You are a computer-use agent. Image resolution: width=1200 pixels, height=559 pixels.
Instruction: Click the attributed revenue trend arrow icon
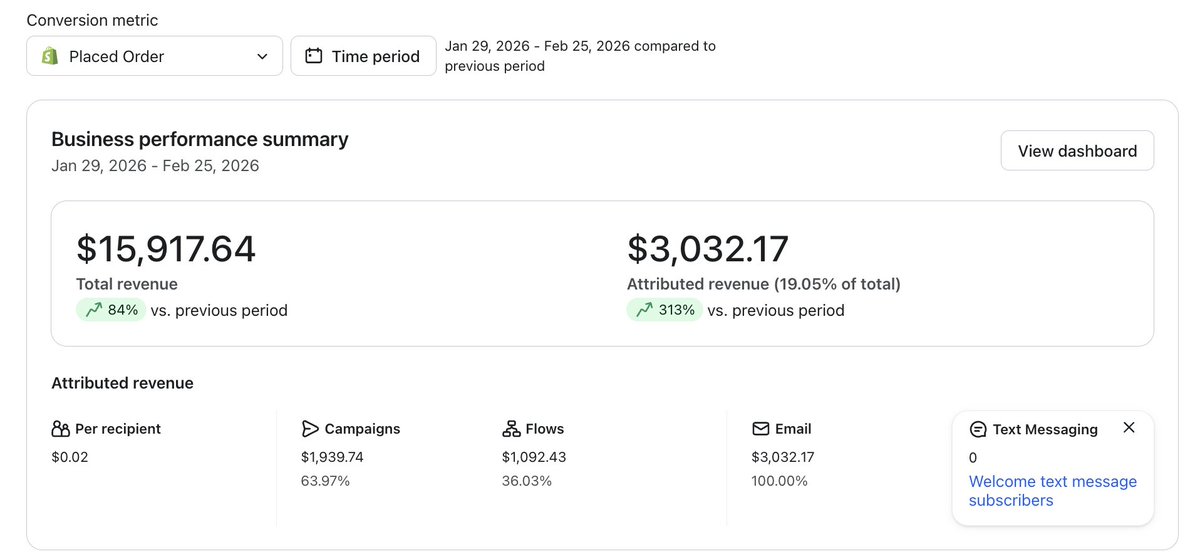pos(645,310)
